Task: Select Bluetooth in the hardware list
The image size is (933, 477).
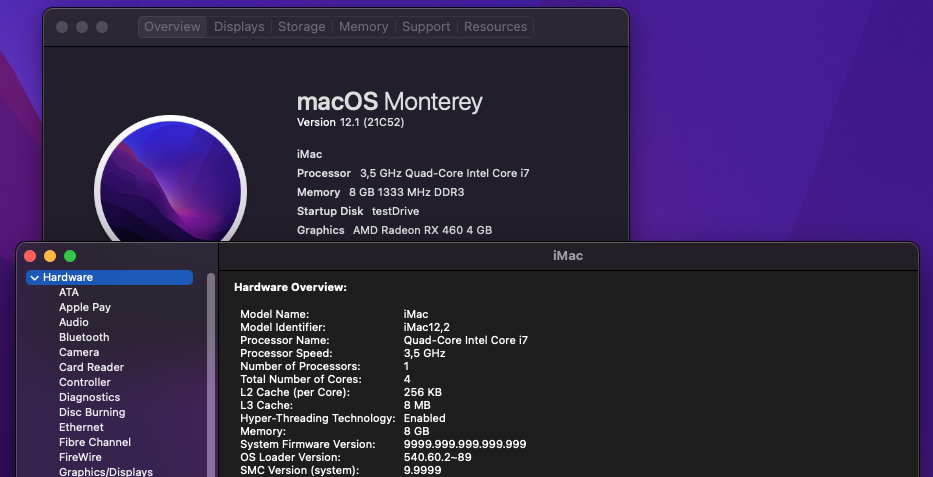Action: point(84,337)
